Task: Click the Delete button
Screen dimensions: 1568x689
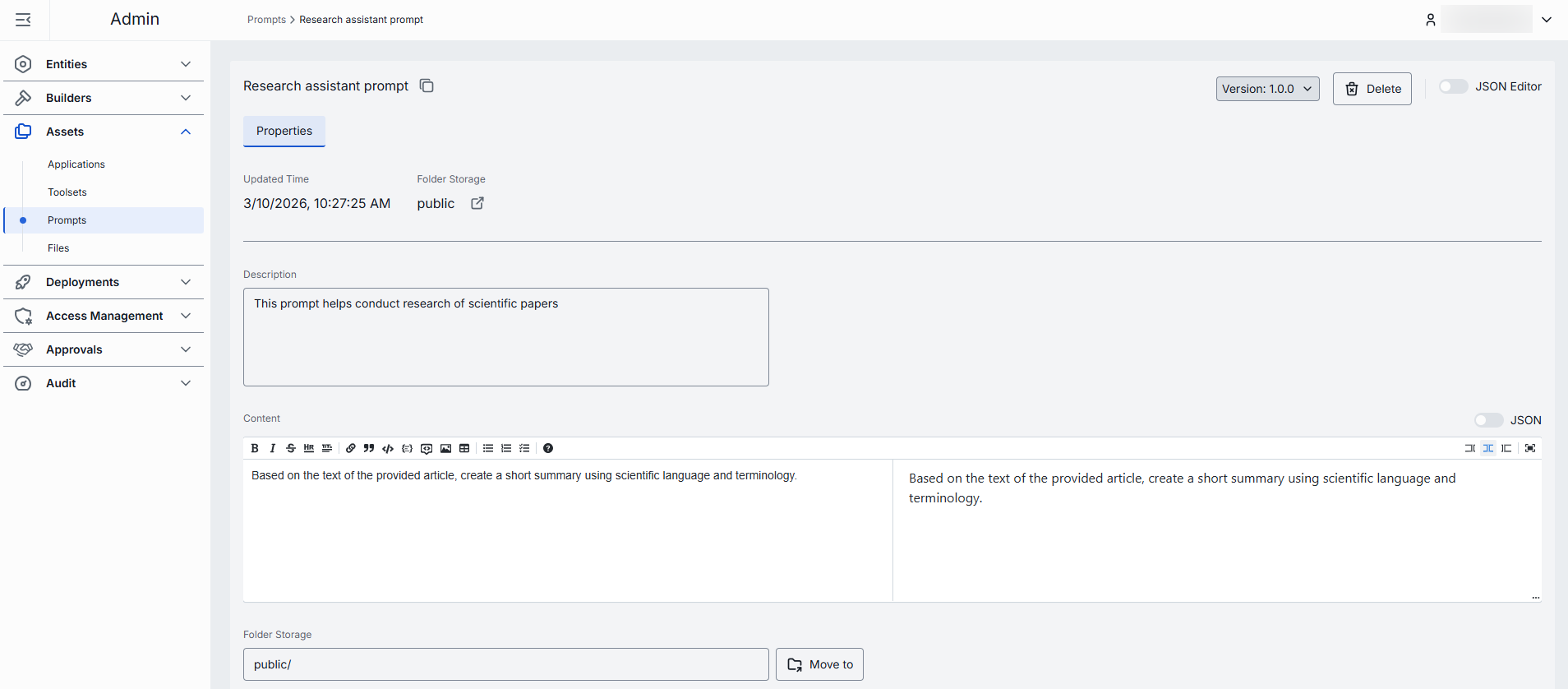Action: (x=1372, y=89)
